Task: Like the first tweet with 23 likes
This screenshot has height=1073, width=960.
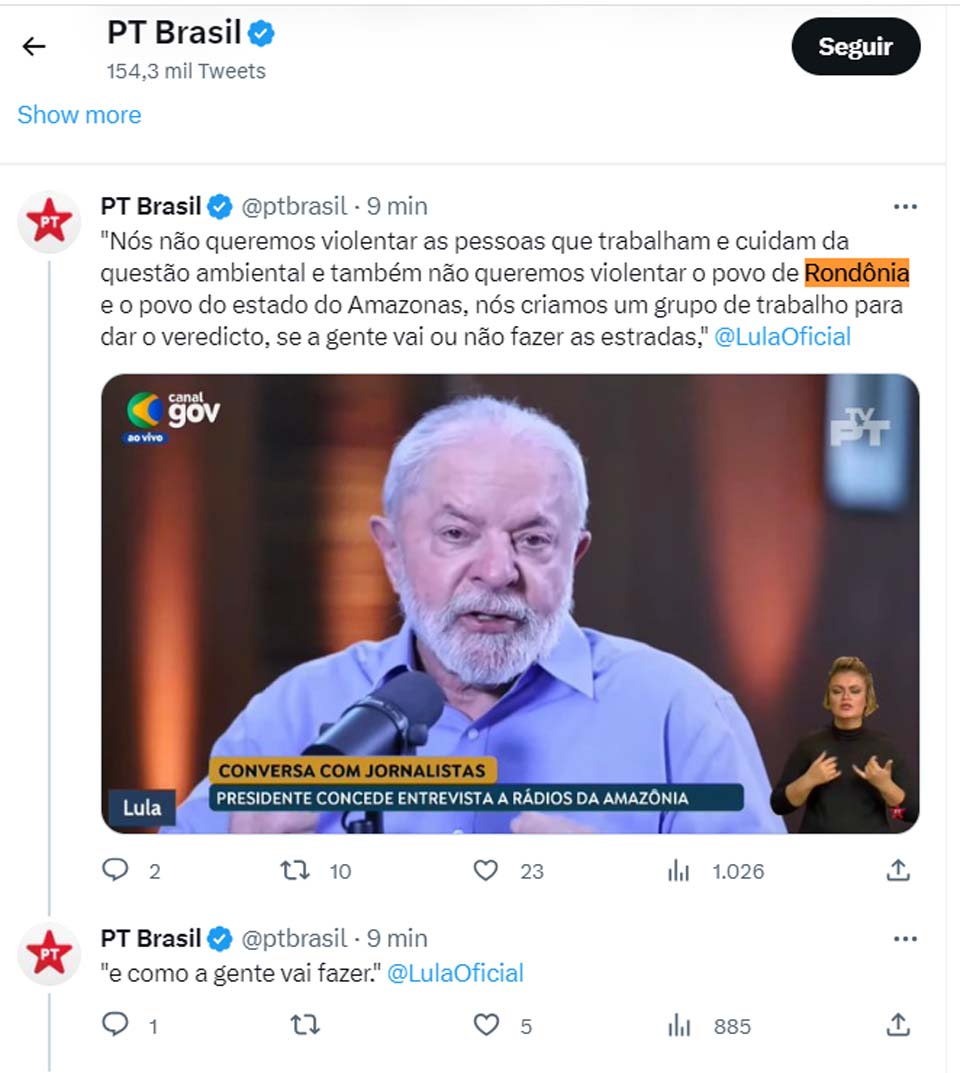Action: (486, 871)
